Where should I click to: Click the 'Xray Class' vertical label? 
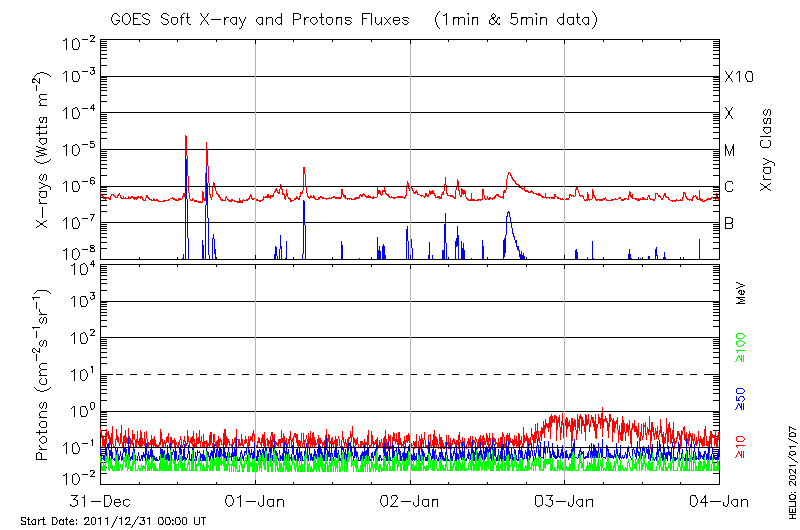tap(766, 150)
